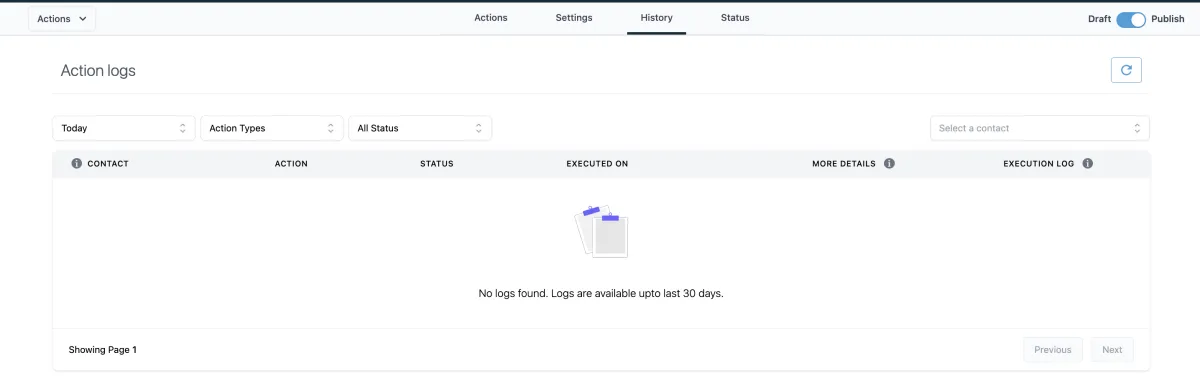This screenshot has width=1200, height=388.
Task: Click the refresh logs icon button
Action: tap(1126, 70)
